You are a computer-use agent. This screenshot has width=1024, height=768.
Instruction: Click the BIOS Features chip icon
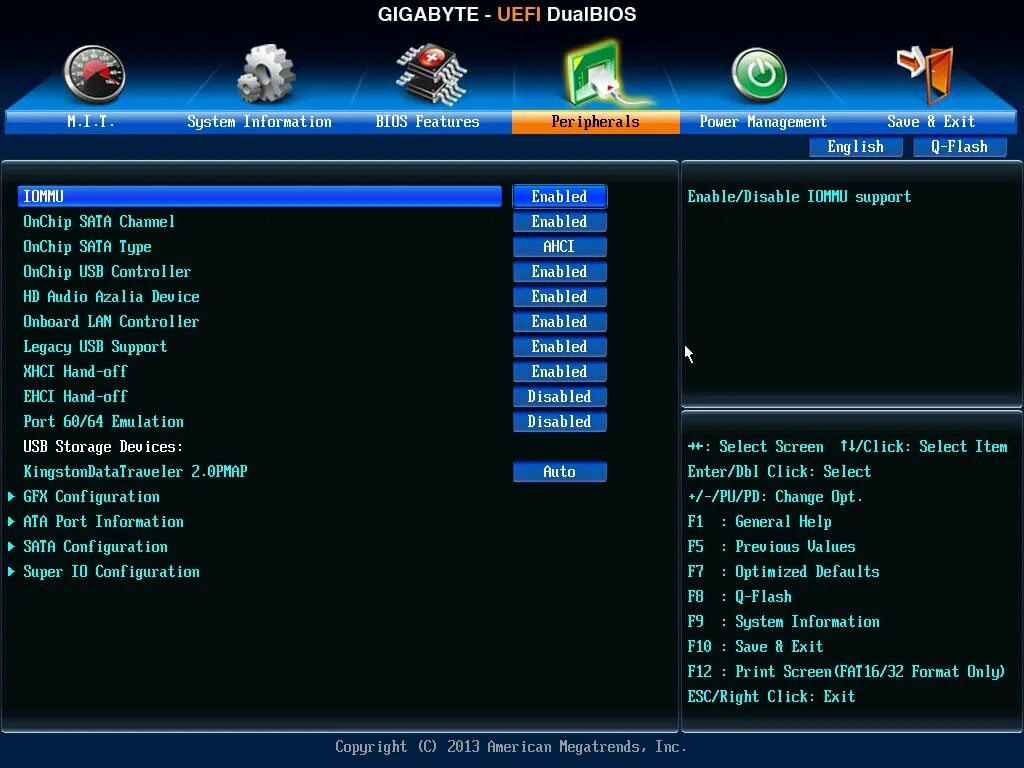(x=431, y=74)
